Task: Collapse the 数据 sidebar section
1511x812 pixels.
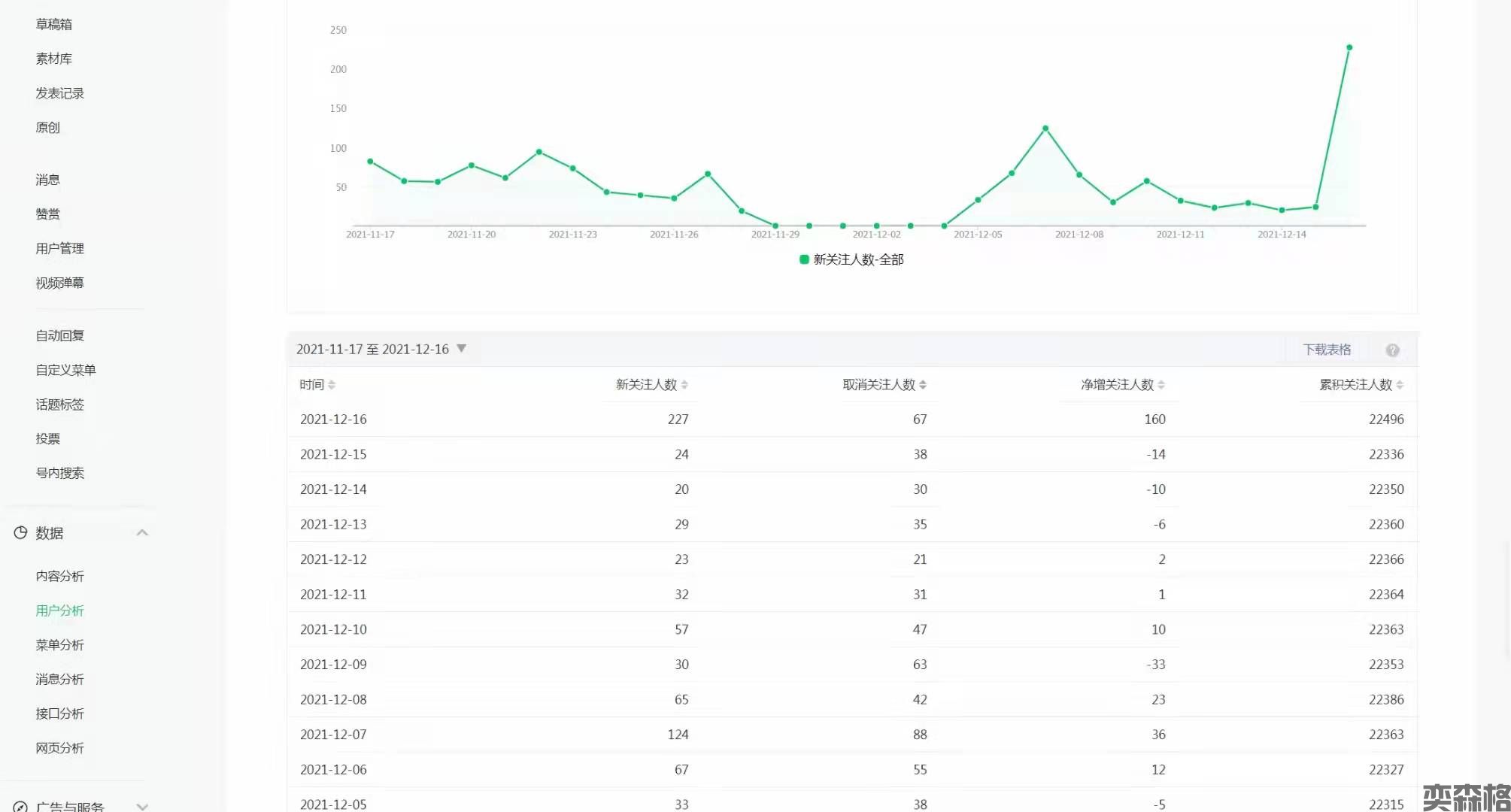Action: click(142, 532)
